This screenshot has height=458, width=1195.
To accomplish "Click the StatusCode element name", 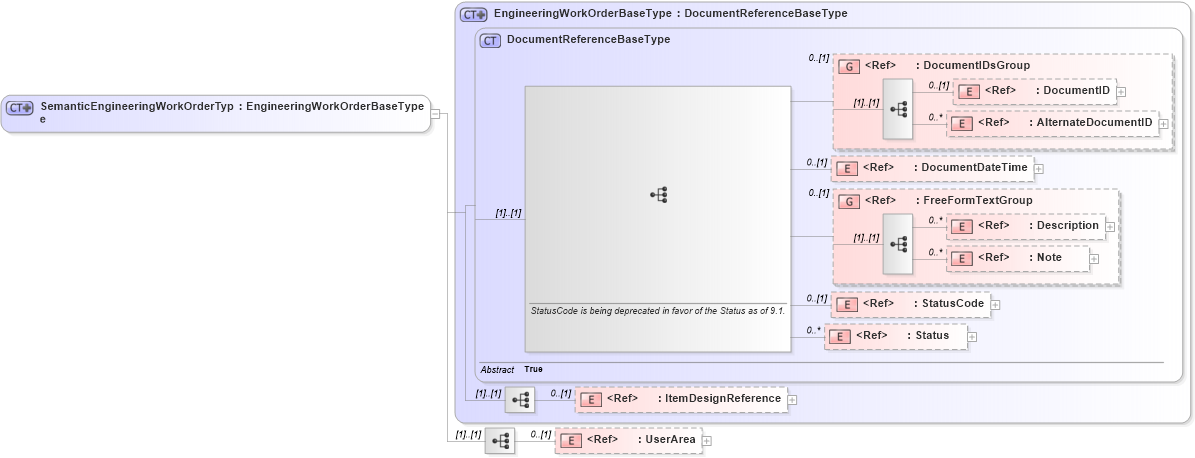I will pos(953,303).
